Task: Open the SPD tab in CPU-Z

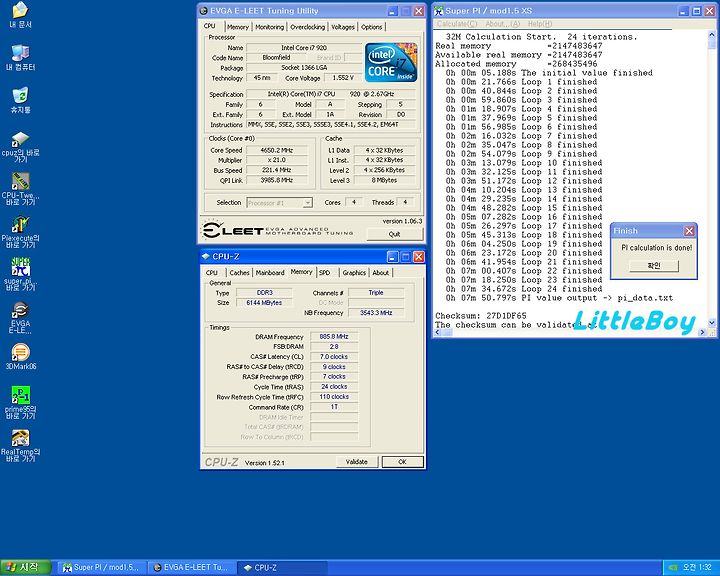Action: 325,273
